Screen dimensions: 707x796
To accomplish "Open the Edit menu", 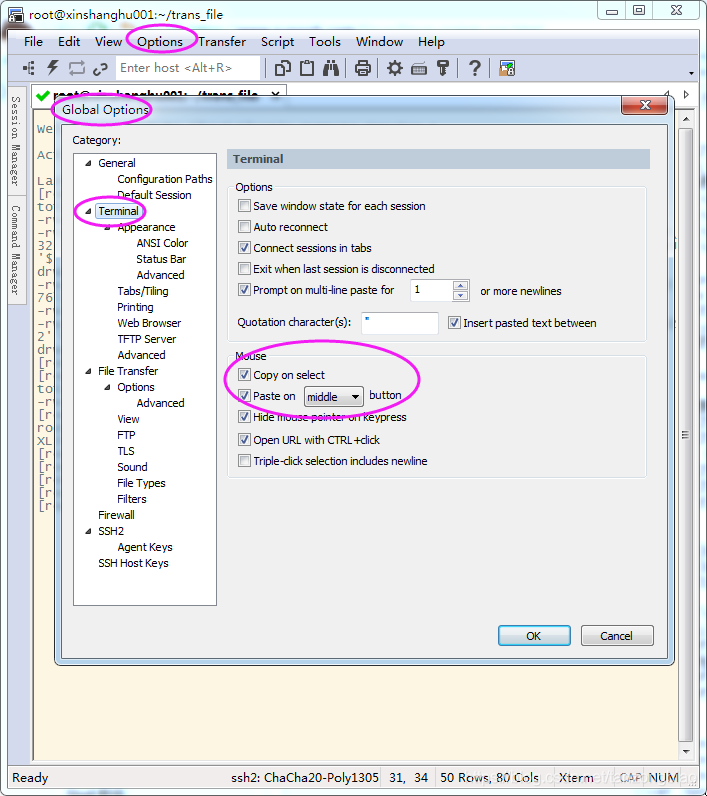I will [x=69, y=42].
